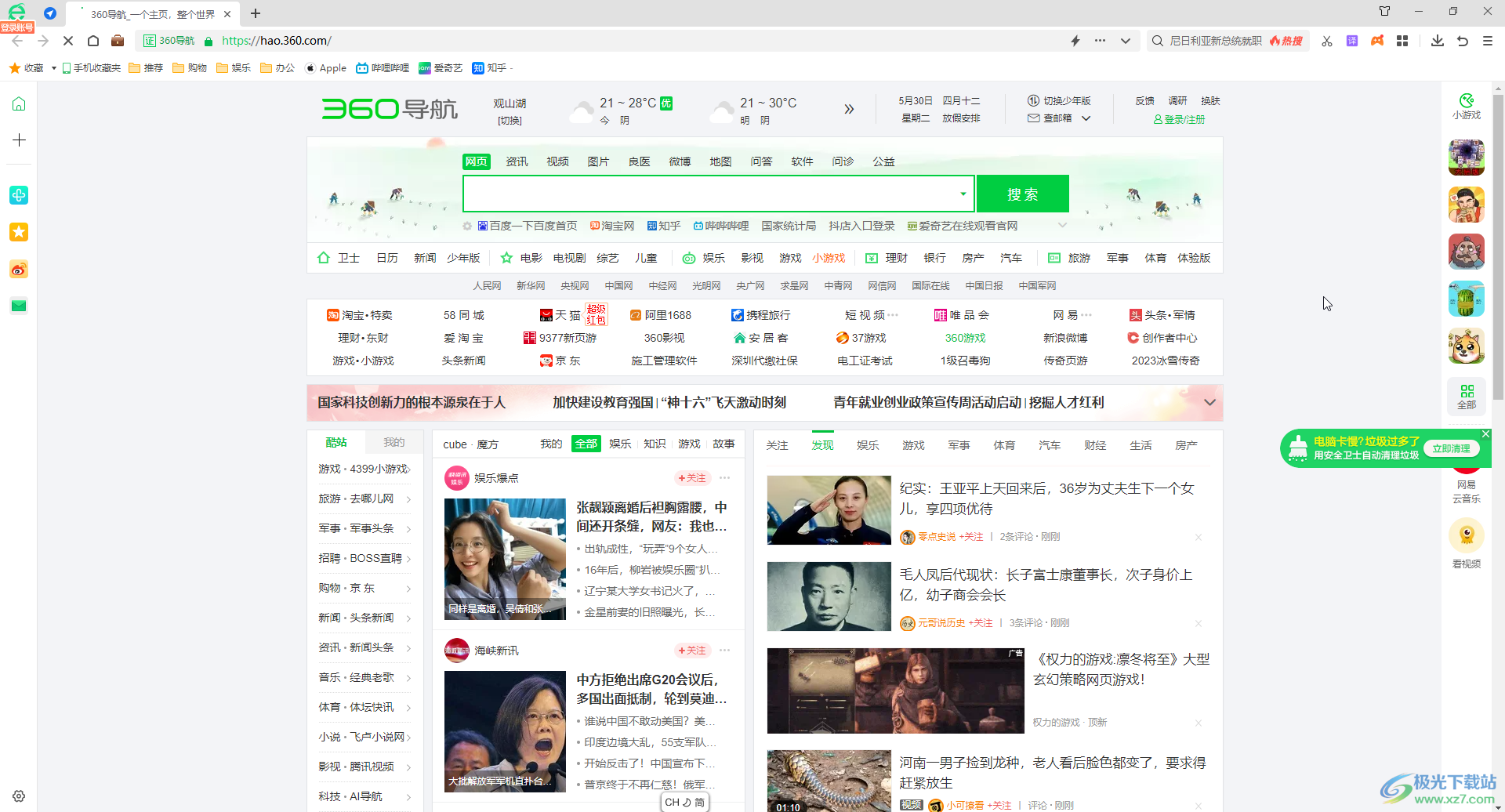
Task: Open 哔哩哔哩 bookmark
Action: click(383, 68)
